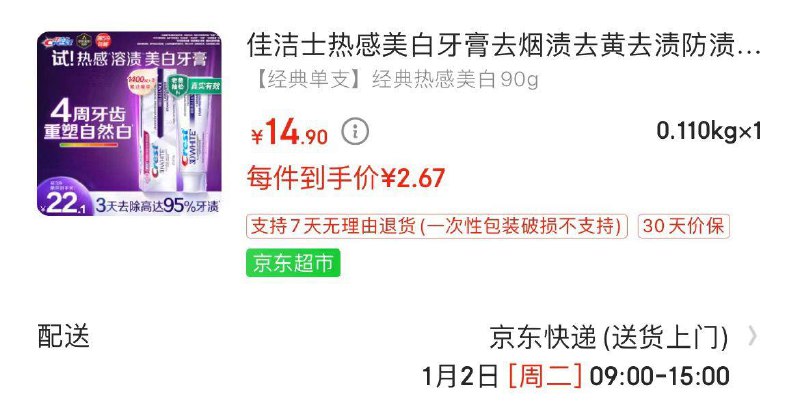Tap the ¥14.90 listed price
The width and height of the screenshot is (800, 416).
click(x=289, y=132)
